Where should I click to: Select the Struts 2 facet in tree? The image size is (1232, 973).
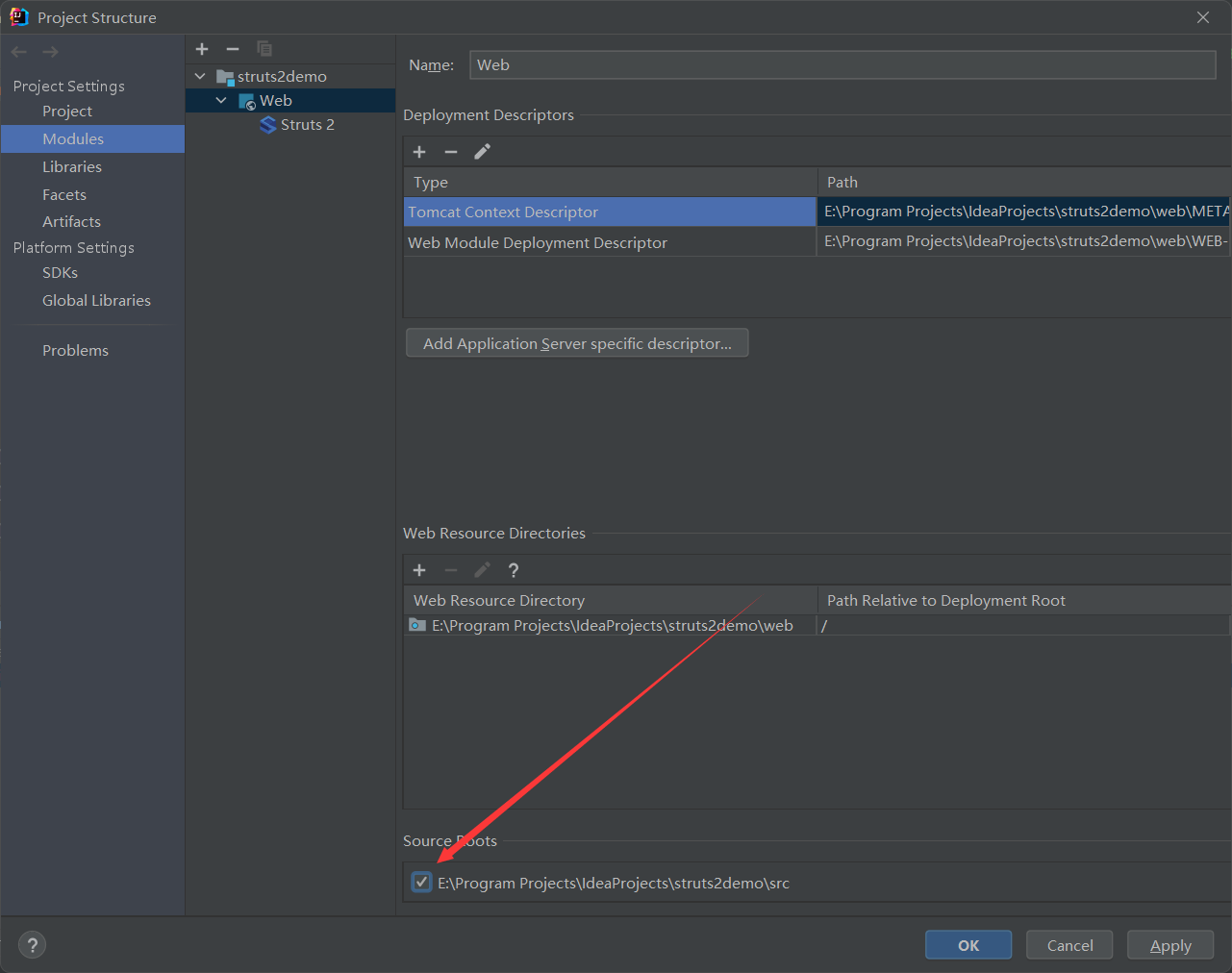click(308, 125)
